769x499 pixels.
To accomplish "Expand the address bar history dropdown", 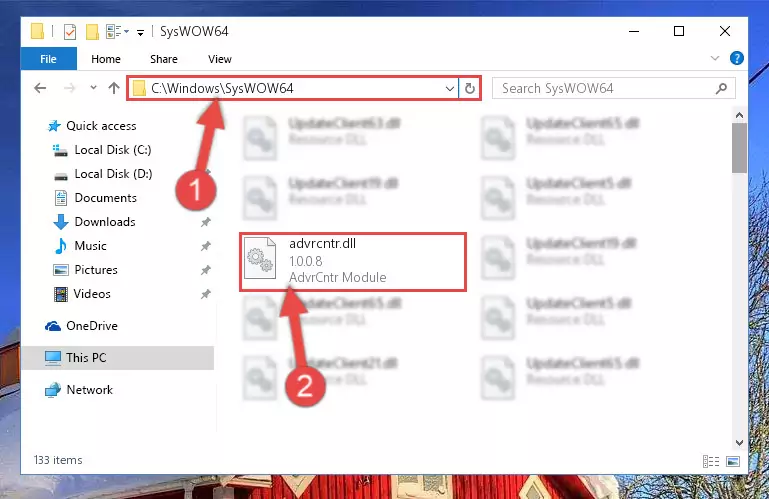I will (449, 89).
